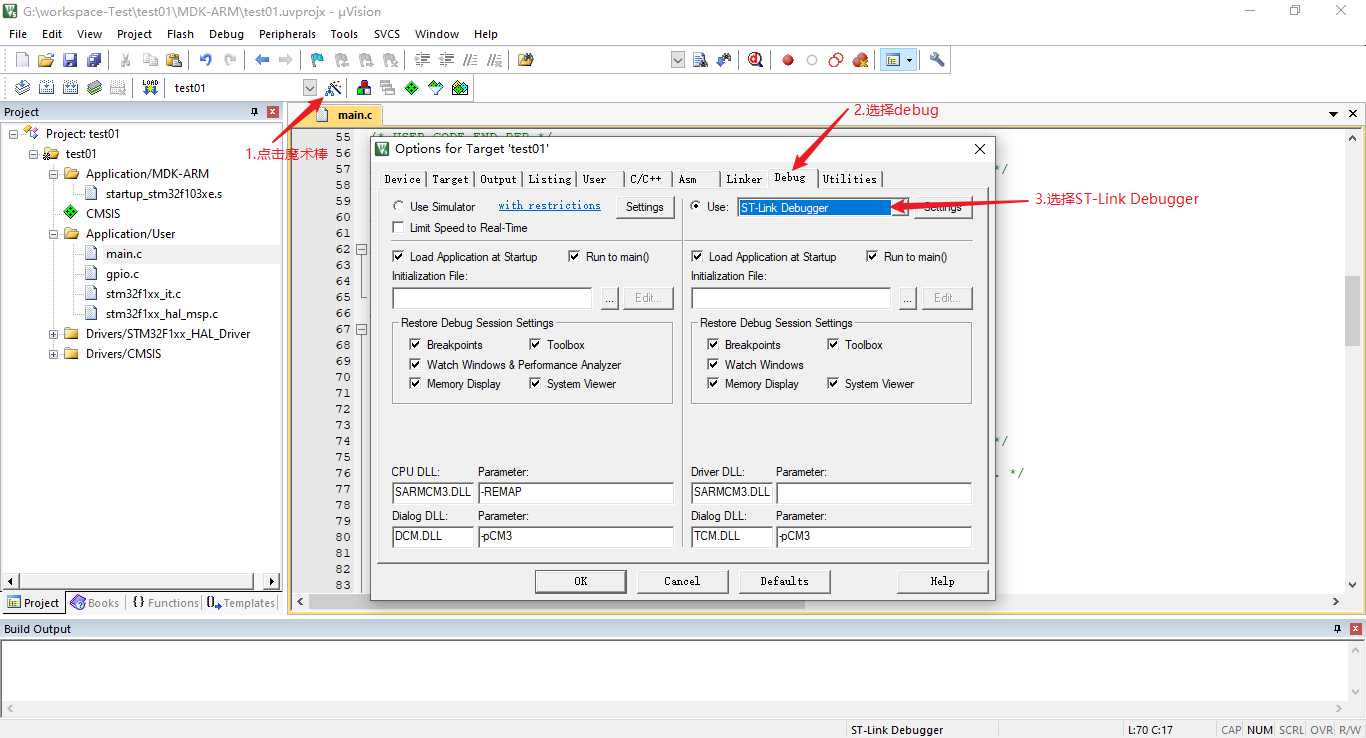The height and width of the screenshot is (738, 1366).
Task: Collapse the Application/User folder
Action: click(53, 234)
